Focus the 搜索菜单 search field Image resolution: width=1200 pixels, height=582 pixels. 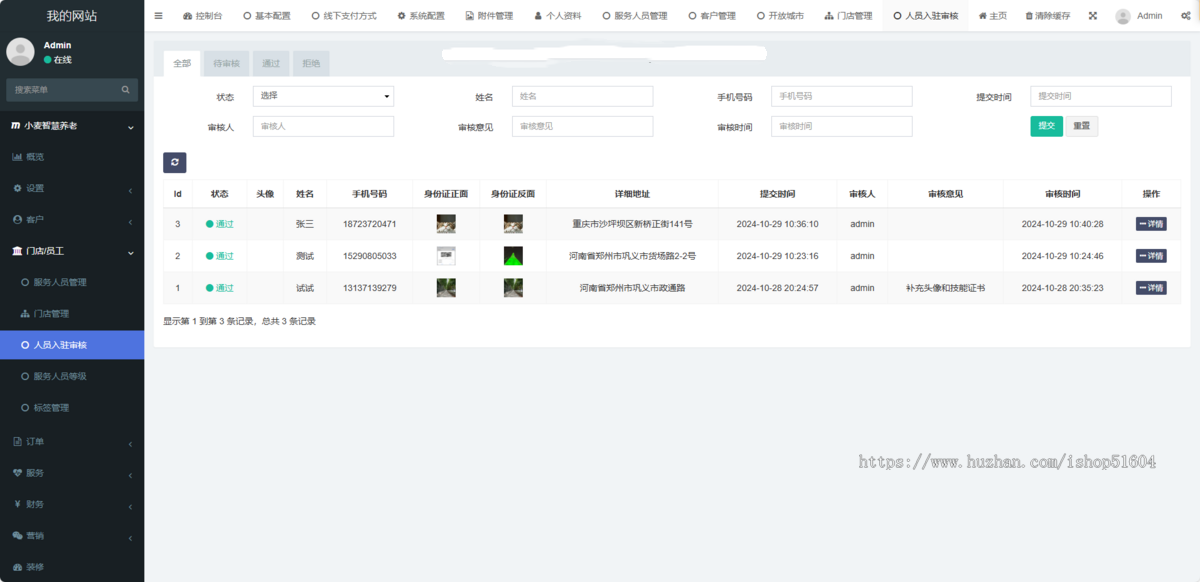[x=62, y=90]
